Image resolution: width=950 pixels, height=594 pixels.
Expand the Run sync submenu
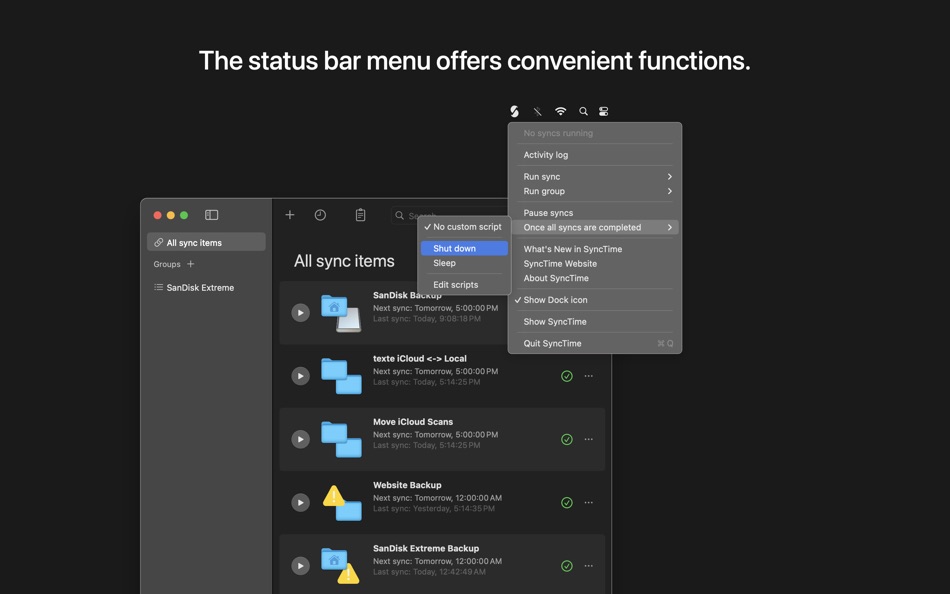pyautogui.click(x=595, y=176)
